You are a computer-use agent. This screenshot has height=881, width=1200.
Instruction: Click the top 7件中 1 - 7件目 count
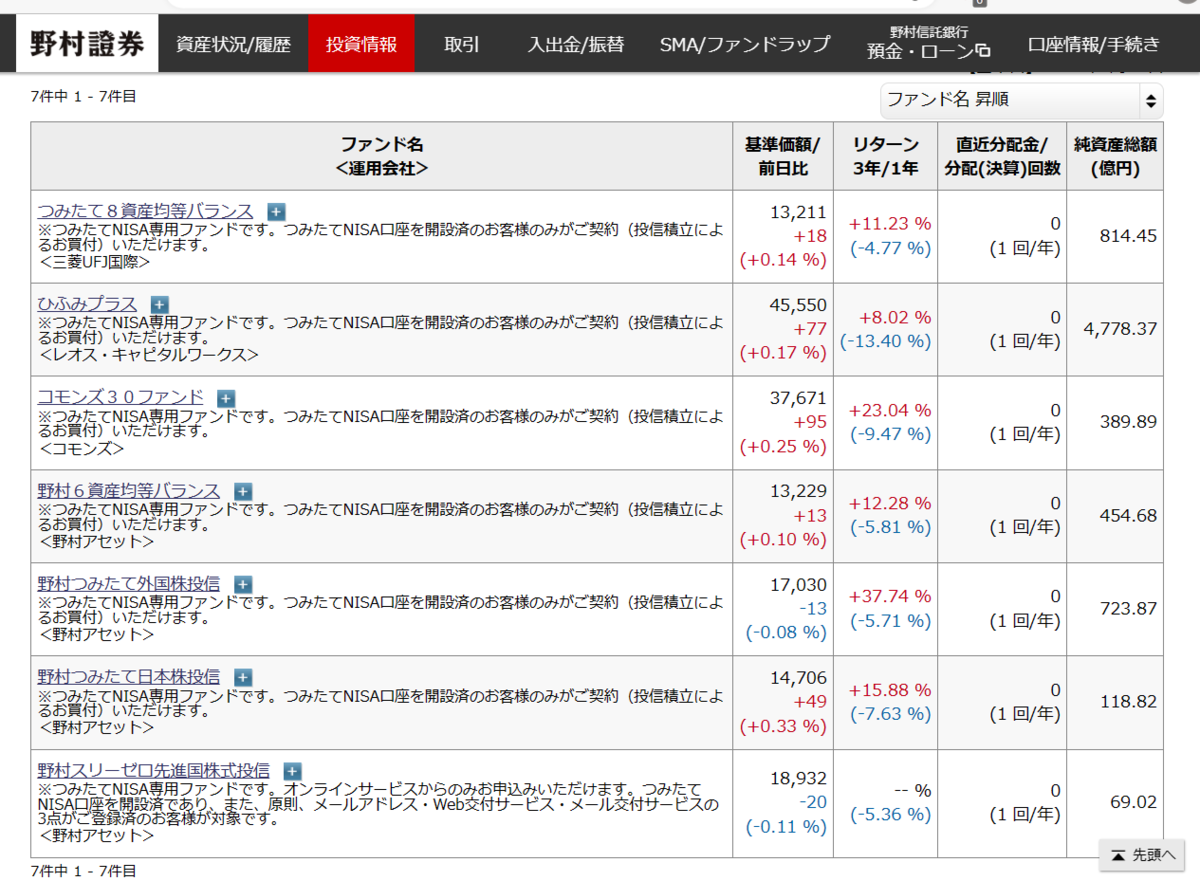(83, 96)
